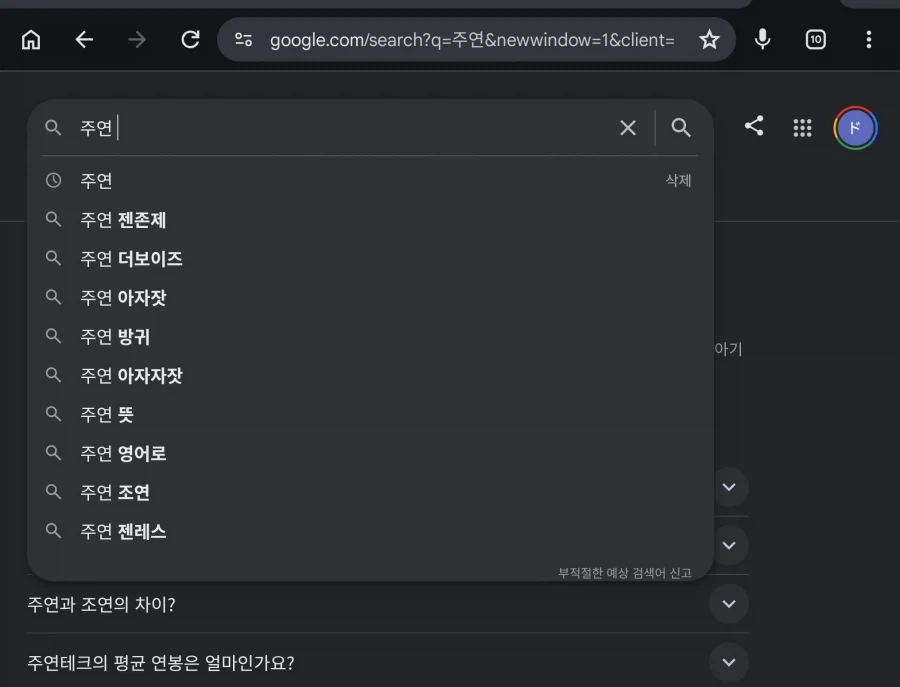Open site settings icon in the address bar
Image resolution: width=900 pixels, height=687 pixels.
pyautogui.click(x=243, y=40)
